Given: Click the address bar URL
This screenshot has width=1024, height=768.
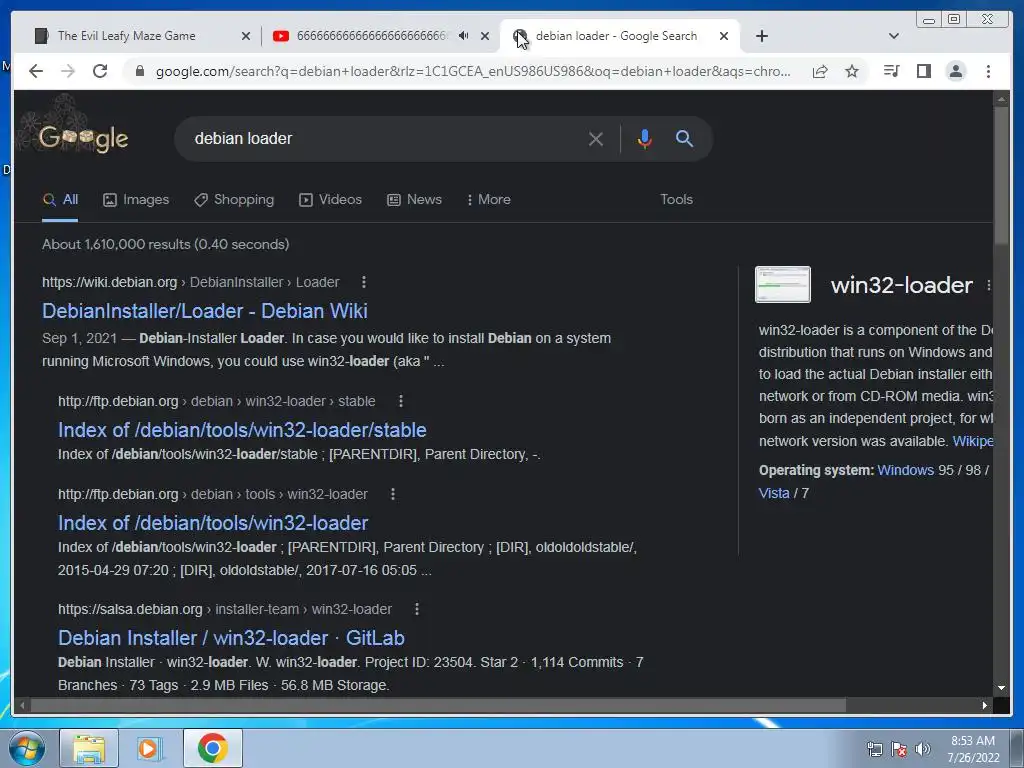Looking at the screenshot, I should (473, 71).
